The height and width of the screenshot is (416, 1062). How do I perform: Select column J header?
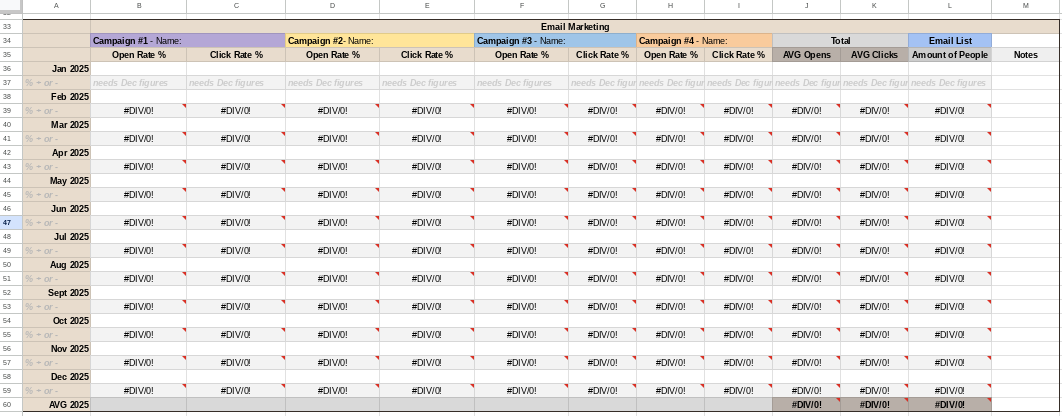[x=807, y=5]
